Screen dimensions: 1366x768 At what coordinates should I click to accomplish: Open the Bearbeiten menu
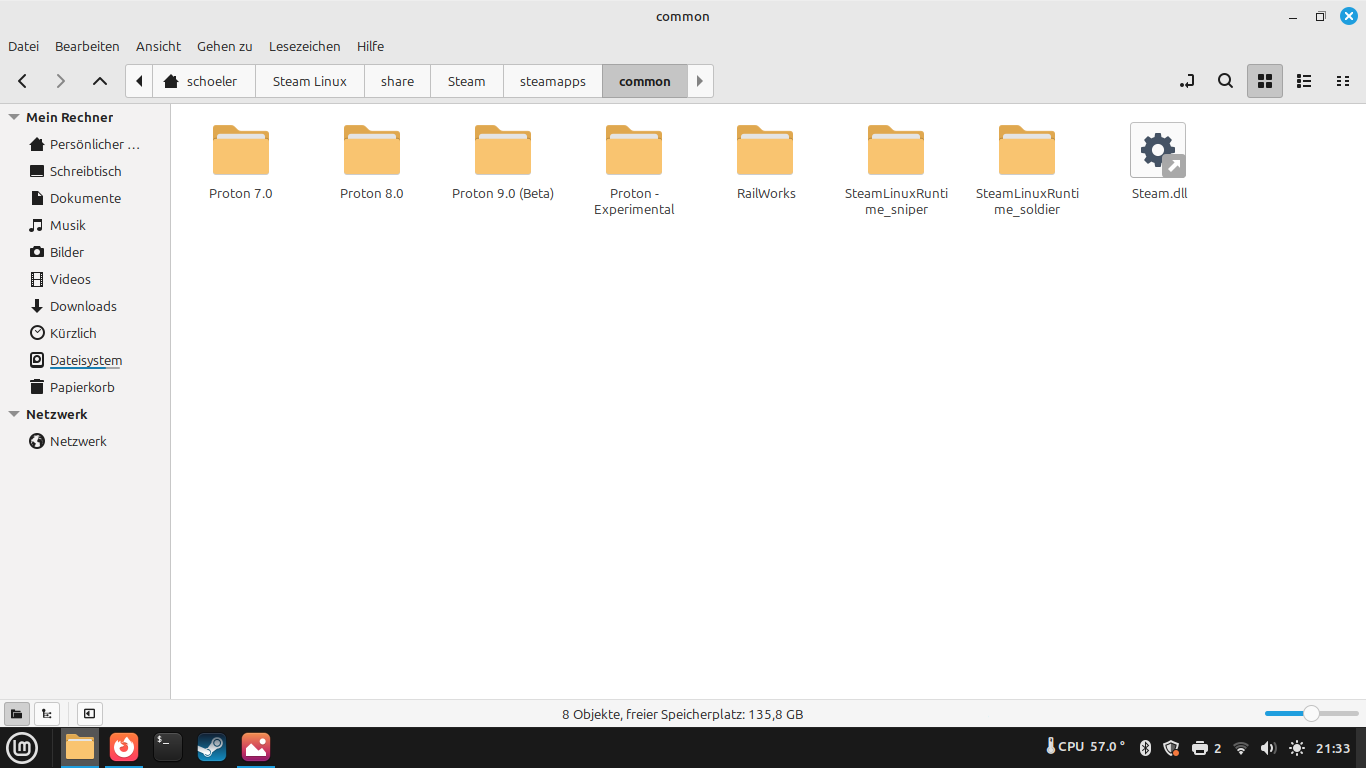point(87,46)
